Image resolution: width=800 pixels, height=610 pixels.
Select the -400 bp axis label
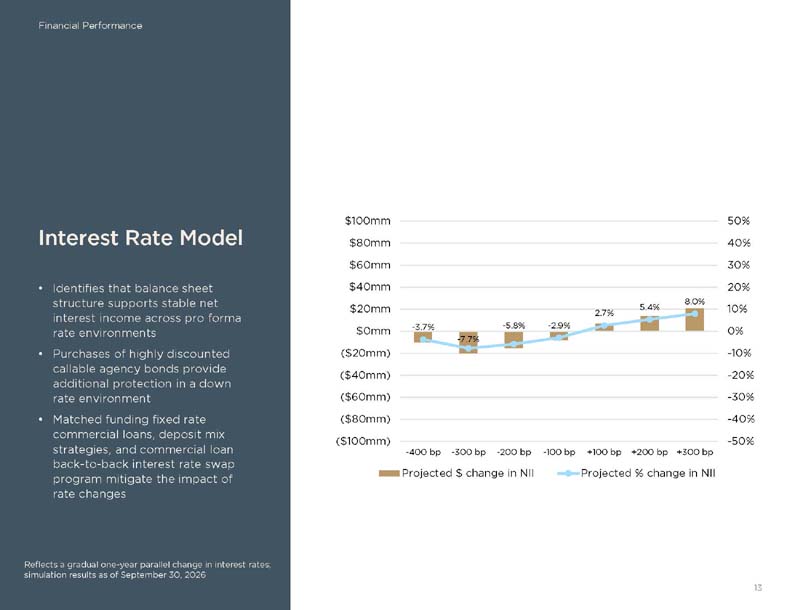[x=423, y=452]
